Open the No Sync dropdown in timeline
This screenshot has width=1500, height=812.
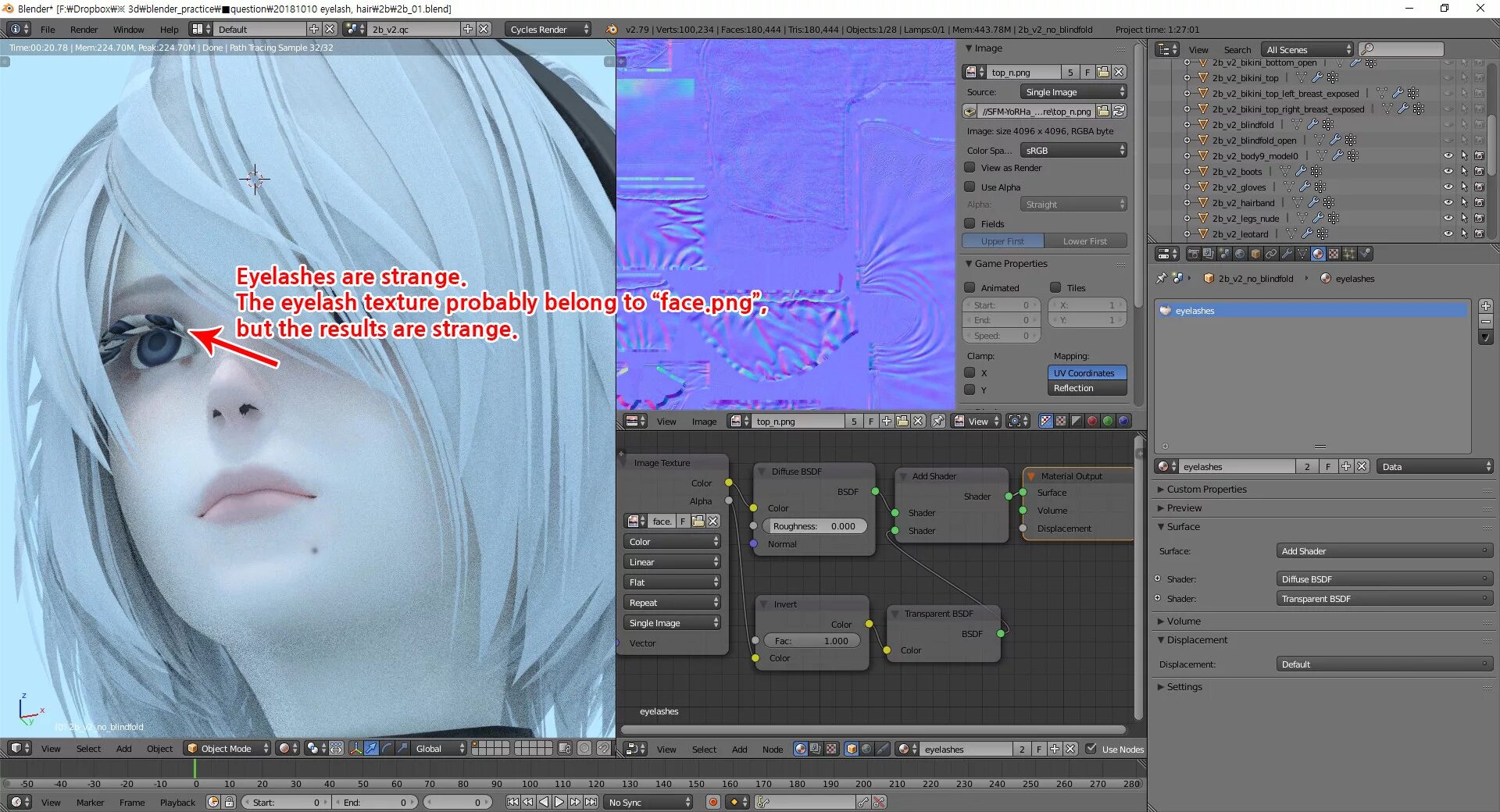(x=649, y=802)
